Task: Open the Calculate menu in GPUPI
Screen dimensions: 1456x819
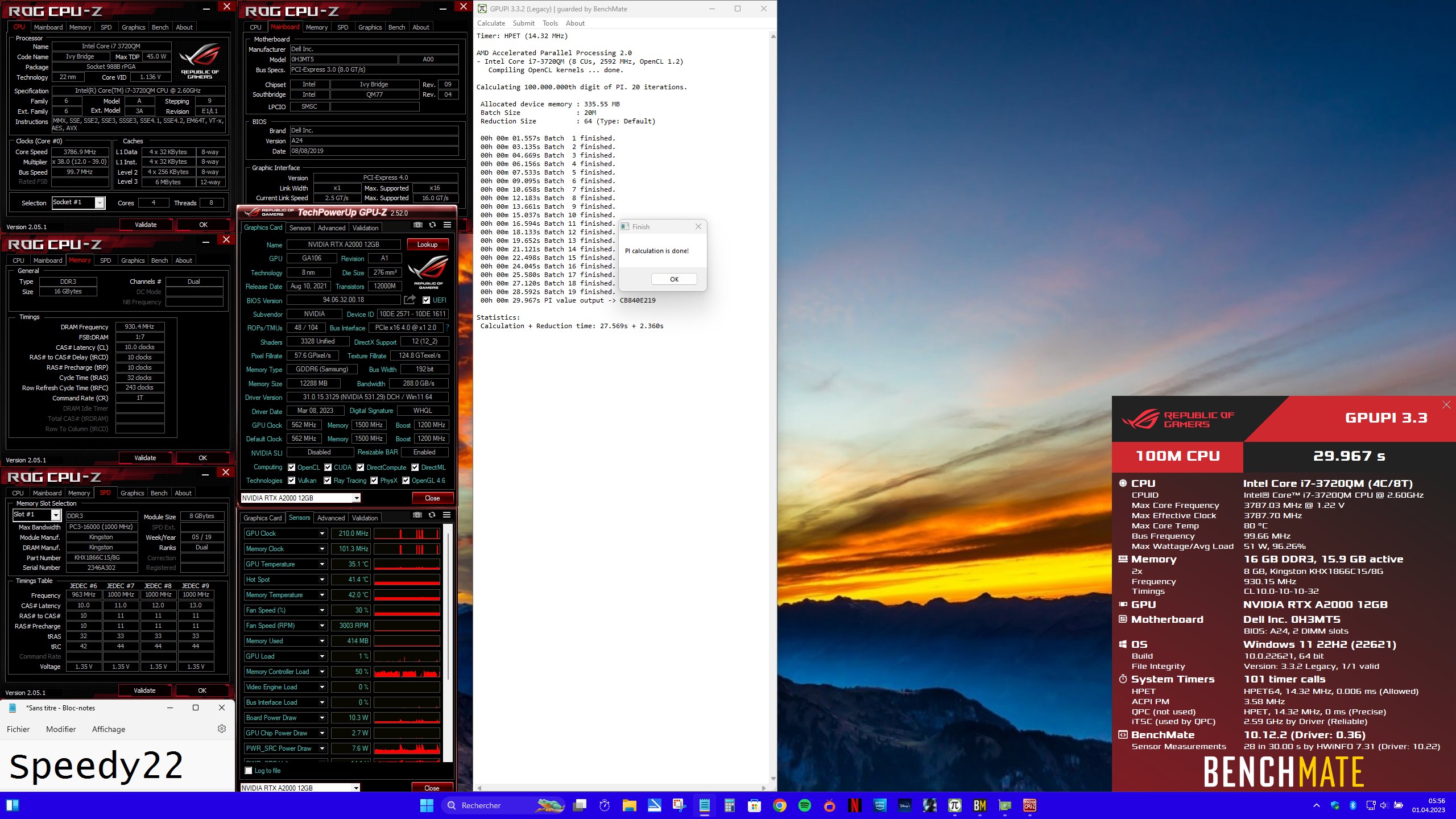Action: point(491,23)
